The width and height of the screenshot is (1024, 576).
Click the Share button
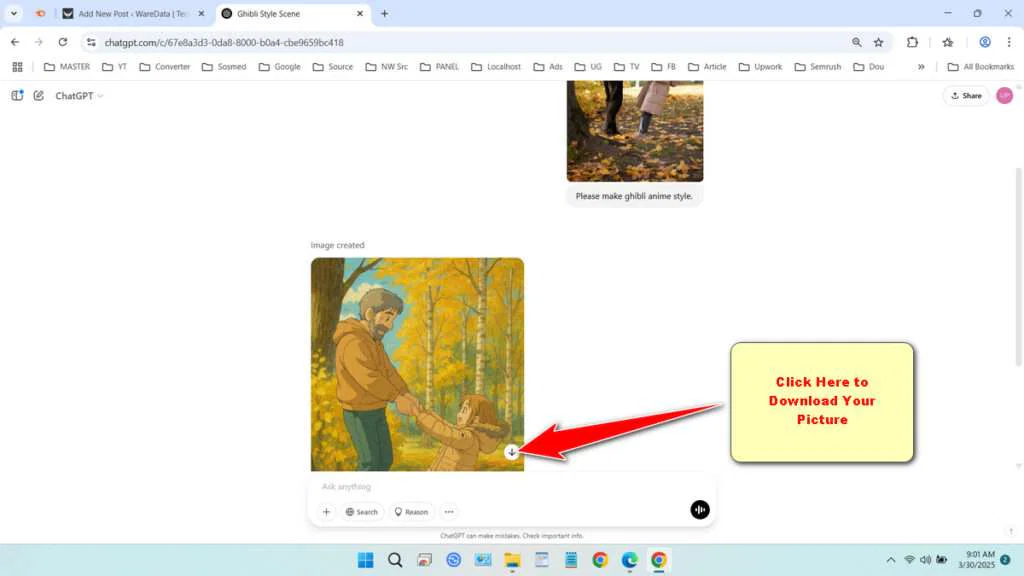965,95
